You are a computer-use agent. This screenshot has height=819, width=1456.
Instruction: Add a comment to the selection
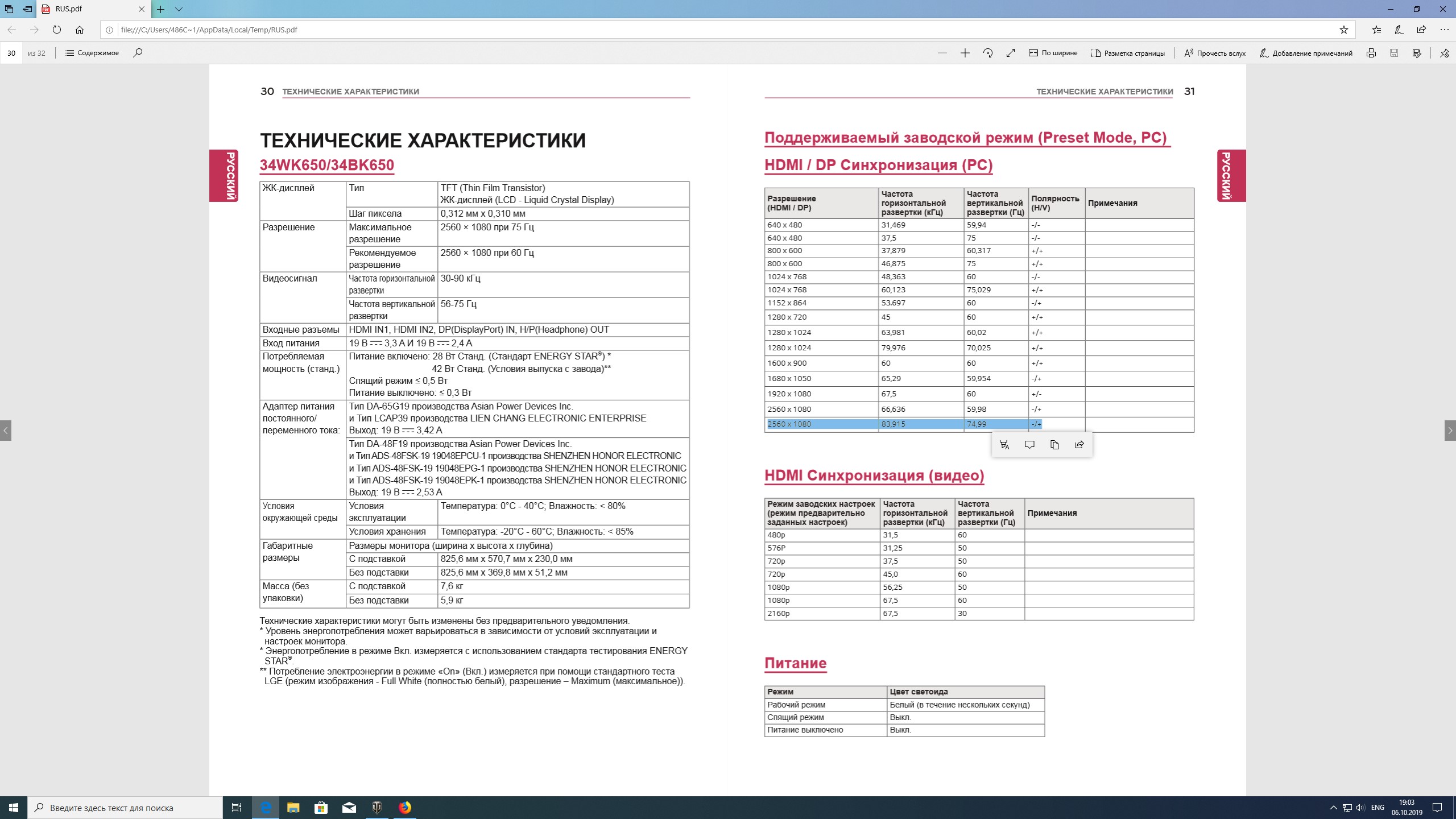(1029, 445)
